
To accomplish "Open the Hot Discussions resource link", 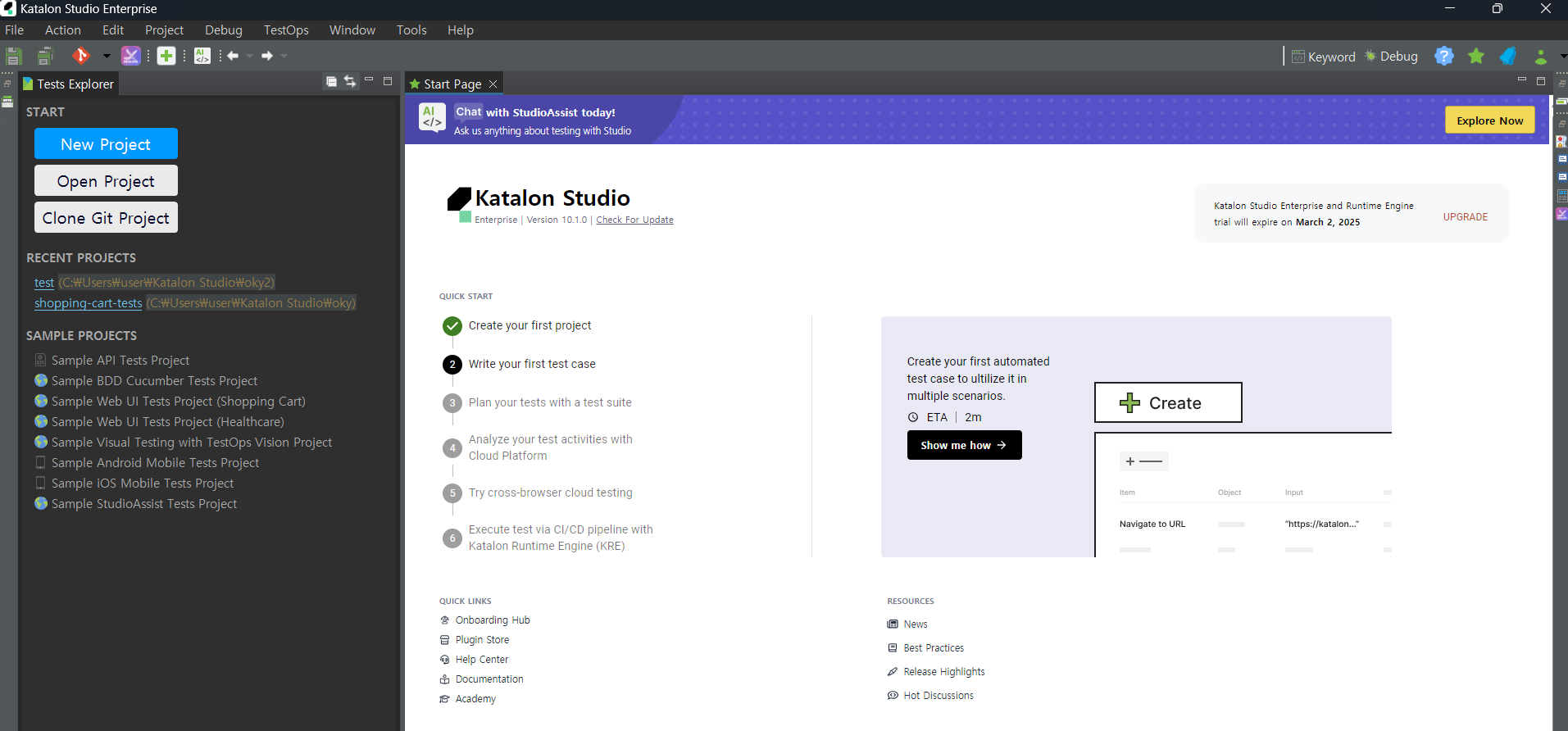I will point(939,696).
